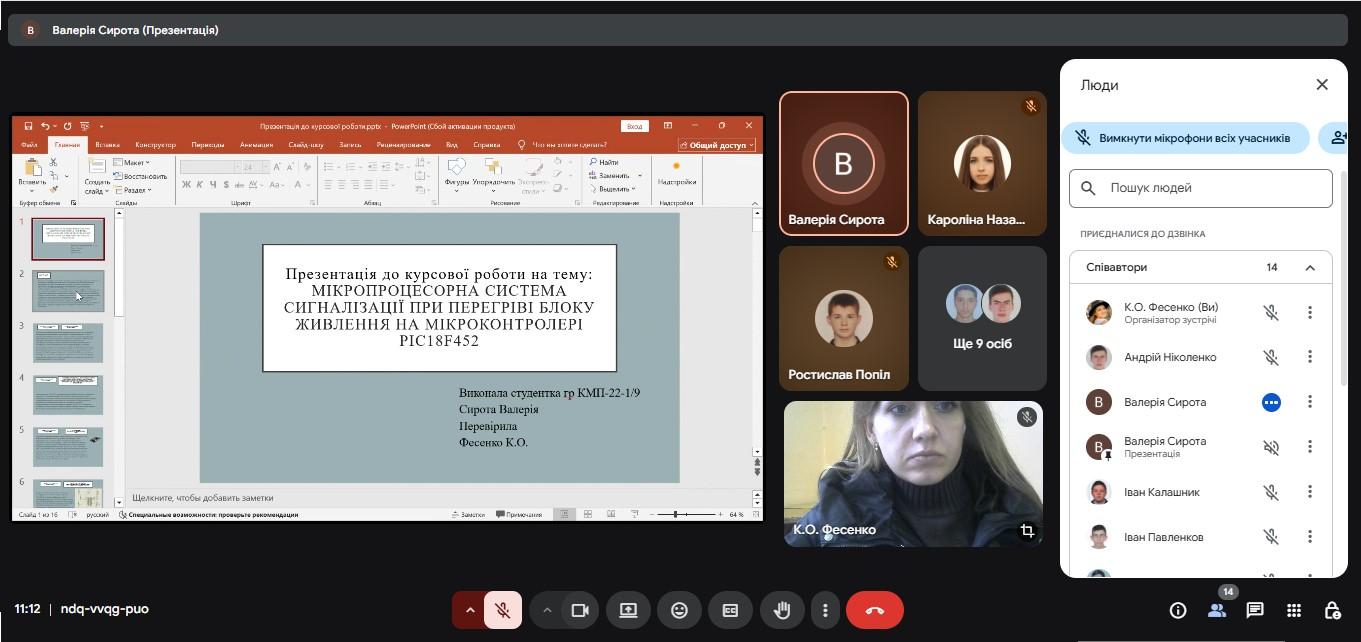Click the Save icon in PowerPoint title bar
Image resolution: width=1361 pixels, height=642 pixels.
pos(28,126)
